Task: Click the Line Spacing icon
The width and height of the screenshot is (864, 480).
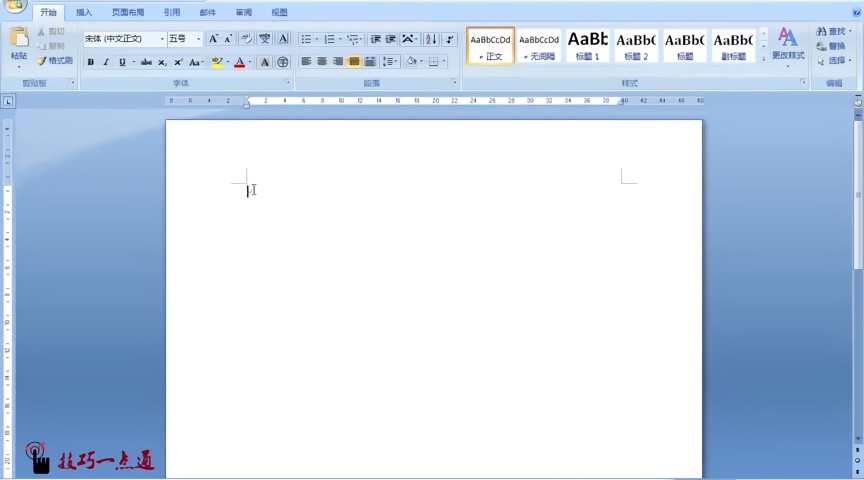Action: 388,62
